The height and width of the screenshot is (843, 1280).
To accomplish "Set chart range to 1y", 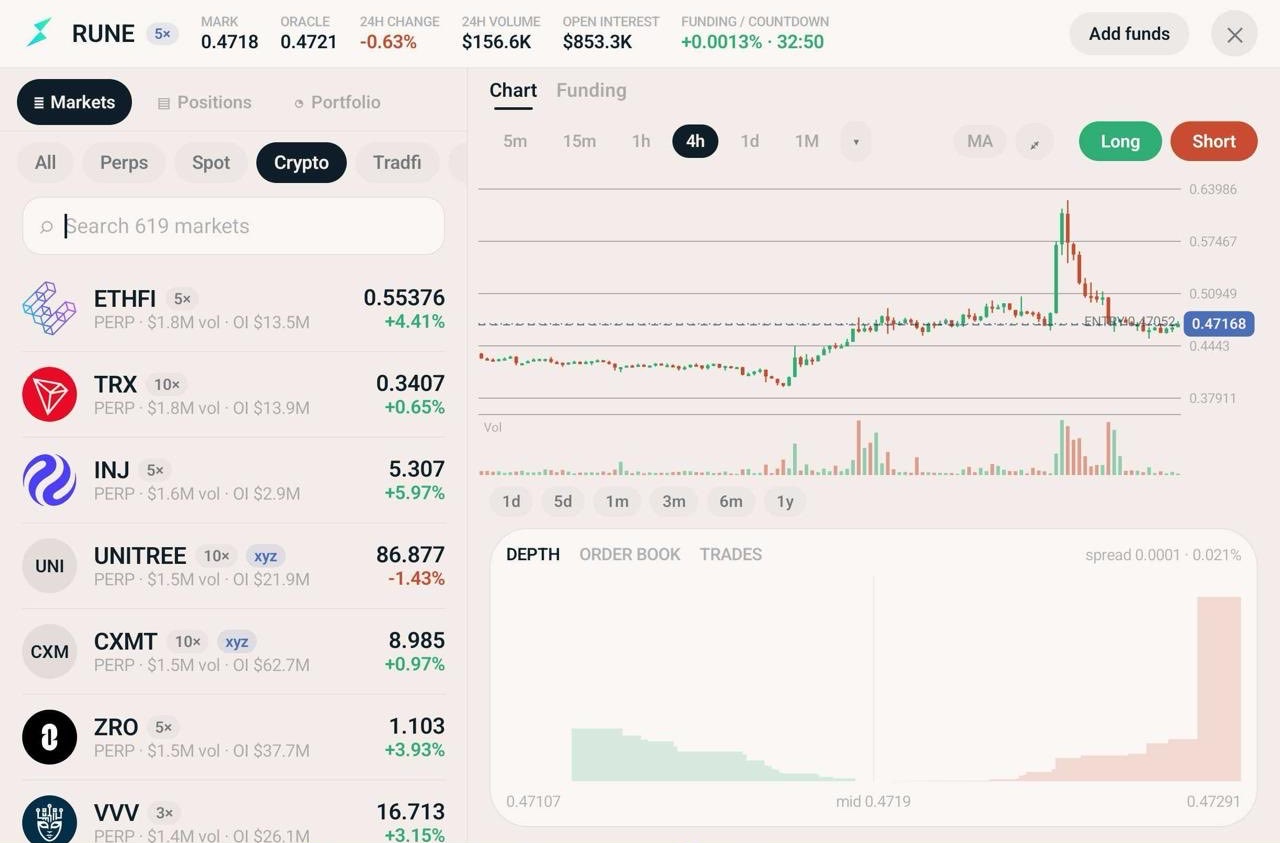I will [x=785, y=502].
